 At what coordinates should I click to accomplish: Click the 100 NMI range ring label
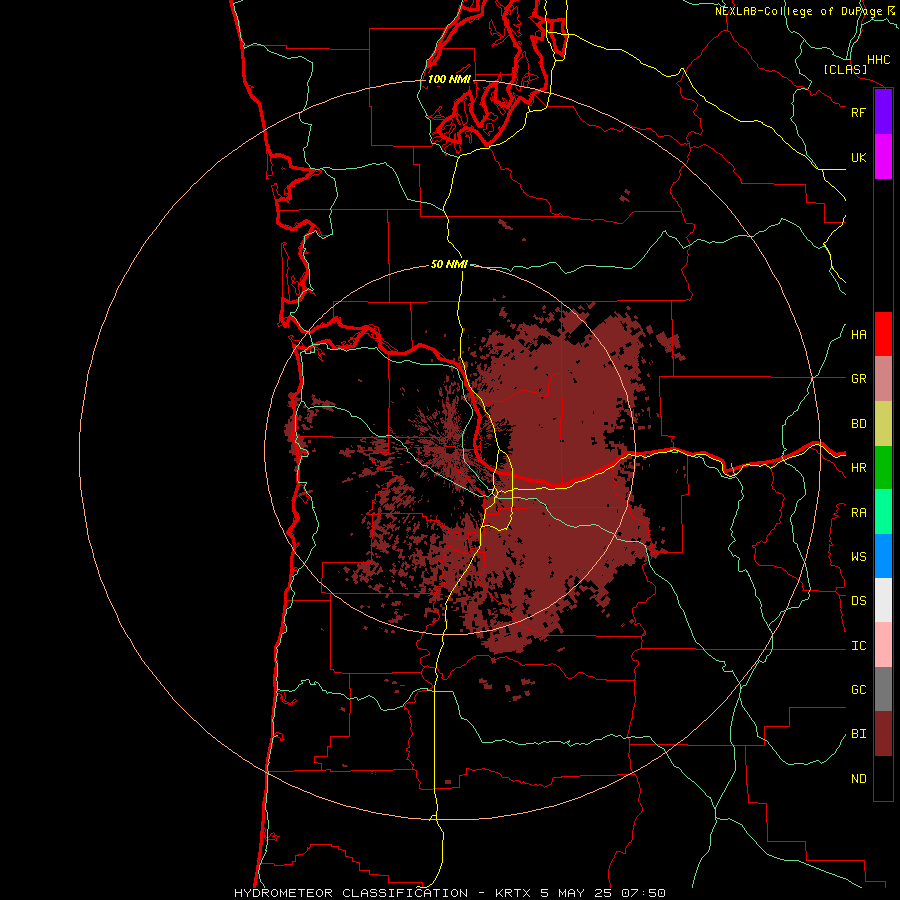449,79
